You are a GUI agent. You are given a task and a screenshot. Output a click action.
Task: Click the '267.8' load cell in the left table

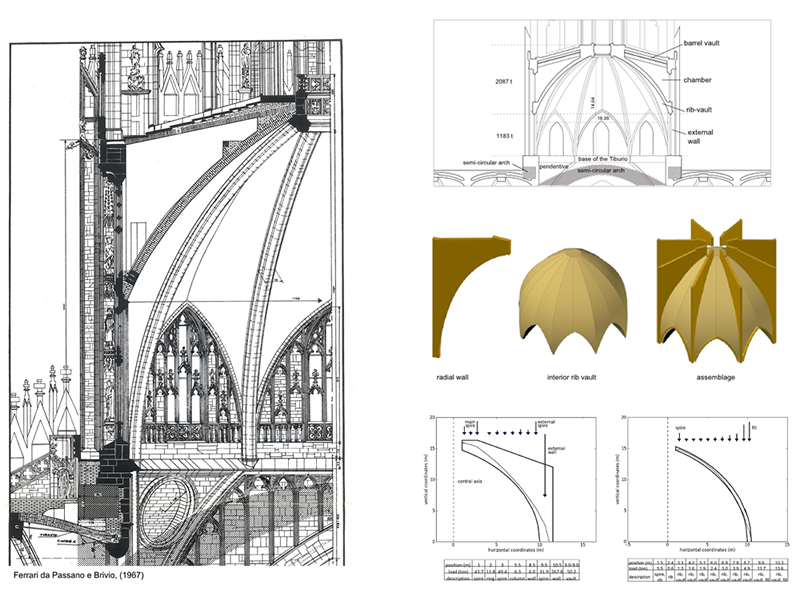557,572
